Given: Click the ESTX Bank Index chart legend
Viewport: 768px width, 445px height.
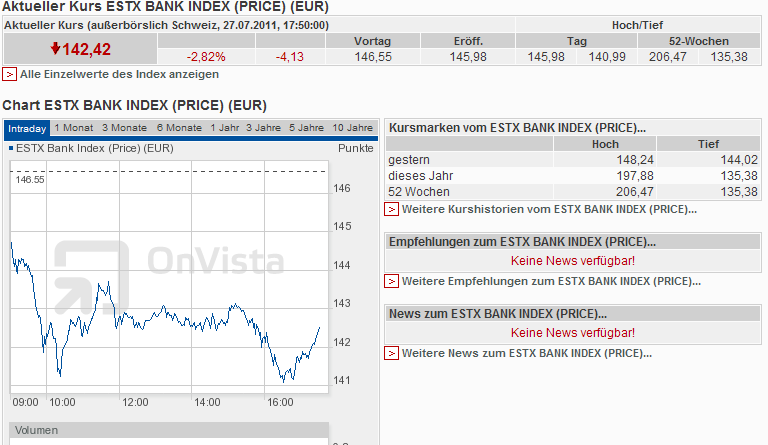Looking at the screenshot, I should click(91, 148).
